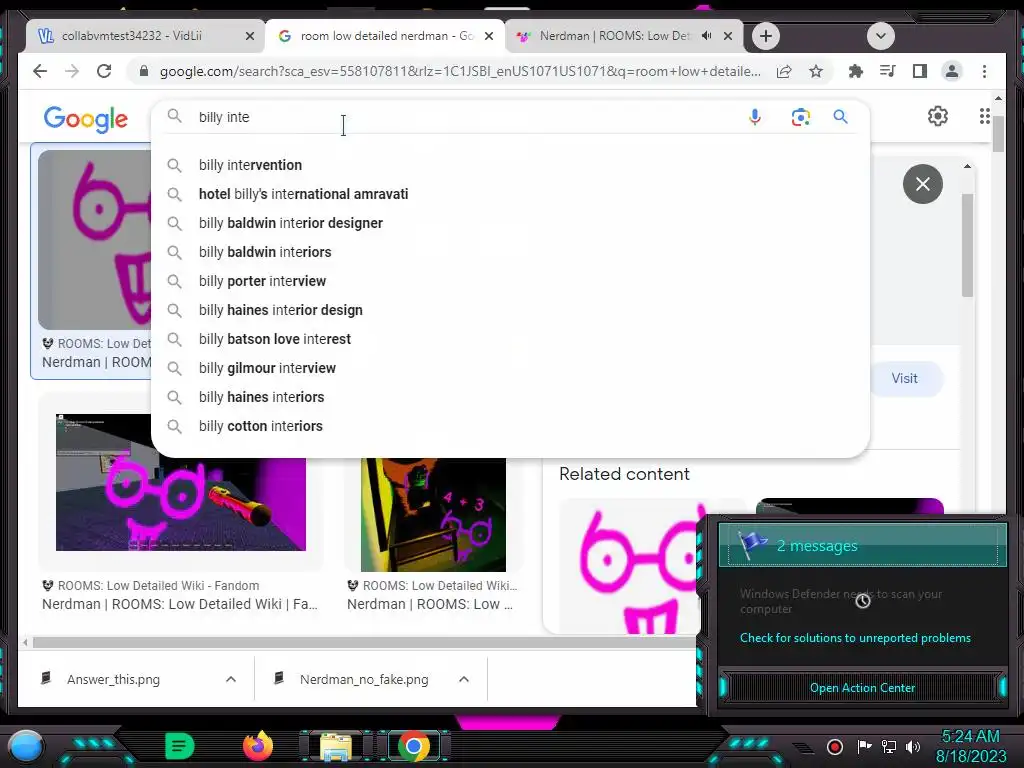Click the blue search magnifier button

(x=840, y=117)
